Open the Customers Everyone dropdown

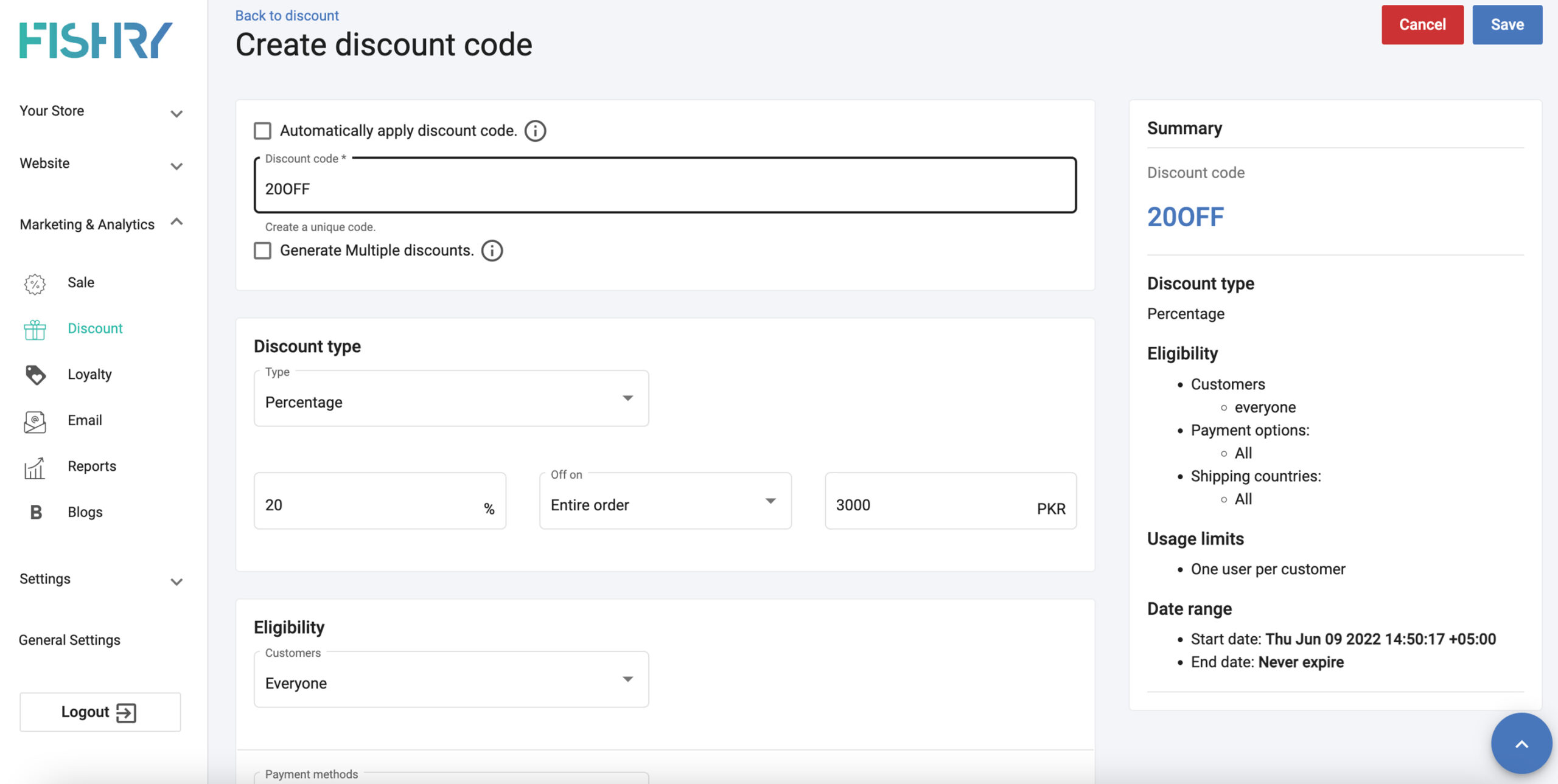tap(450, 680)
